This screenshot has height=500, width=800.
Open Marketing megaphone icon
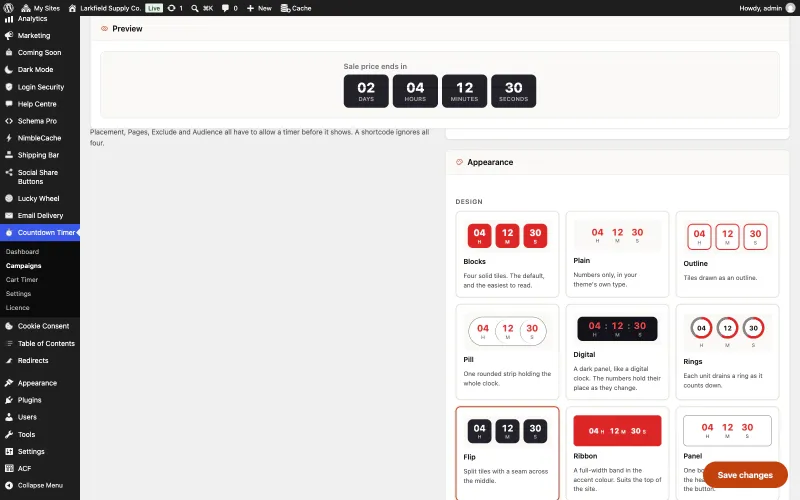(x=9, y=35)
